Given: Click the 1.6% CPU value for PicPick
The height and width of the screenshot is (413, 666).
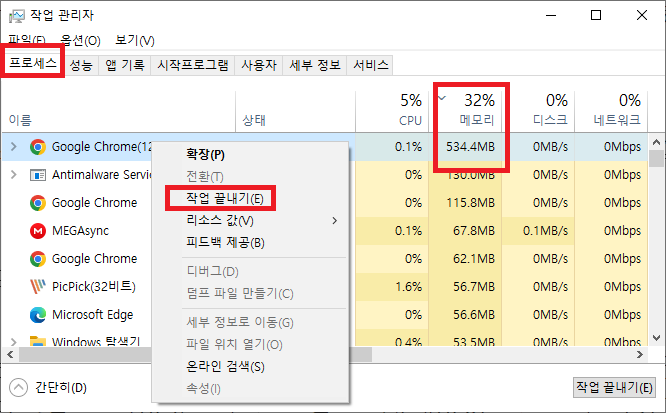Looking at the screenshot, I should tap(409, 287).
